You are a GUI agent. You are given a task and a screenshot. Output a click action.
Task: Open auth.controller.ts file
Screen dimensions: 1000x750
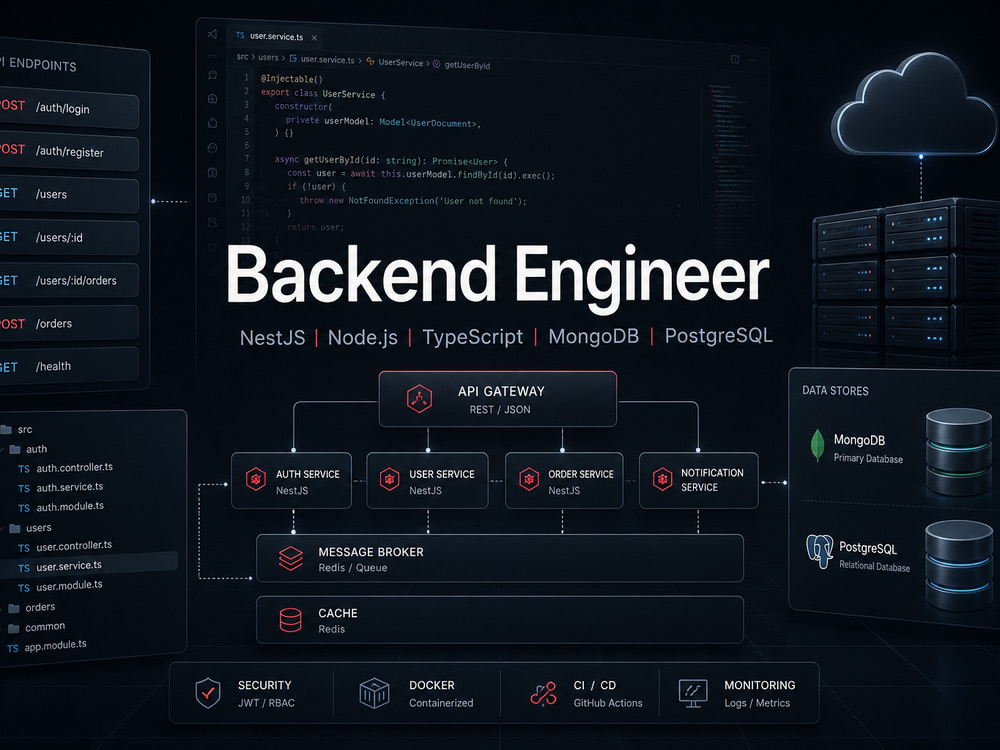(65, 468)
